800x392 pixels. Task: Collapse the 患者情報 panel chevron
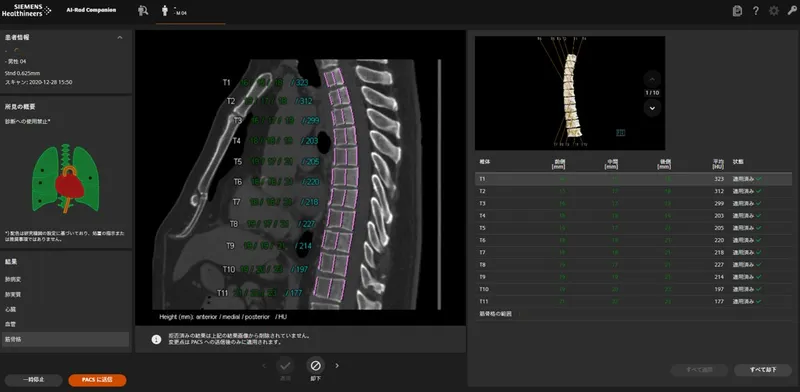coord(120,38)
